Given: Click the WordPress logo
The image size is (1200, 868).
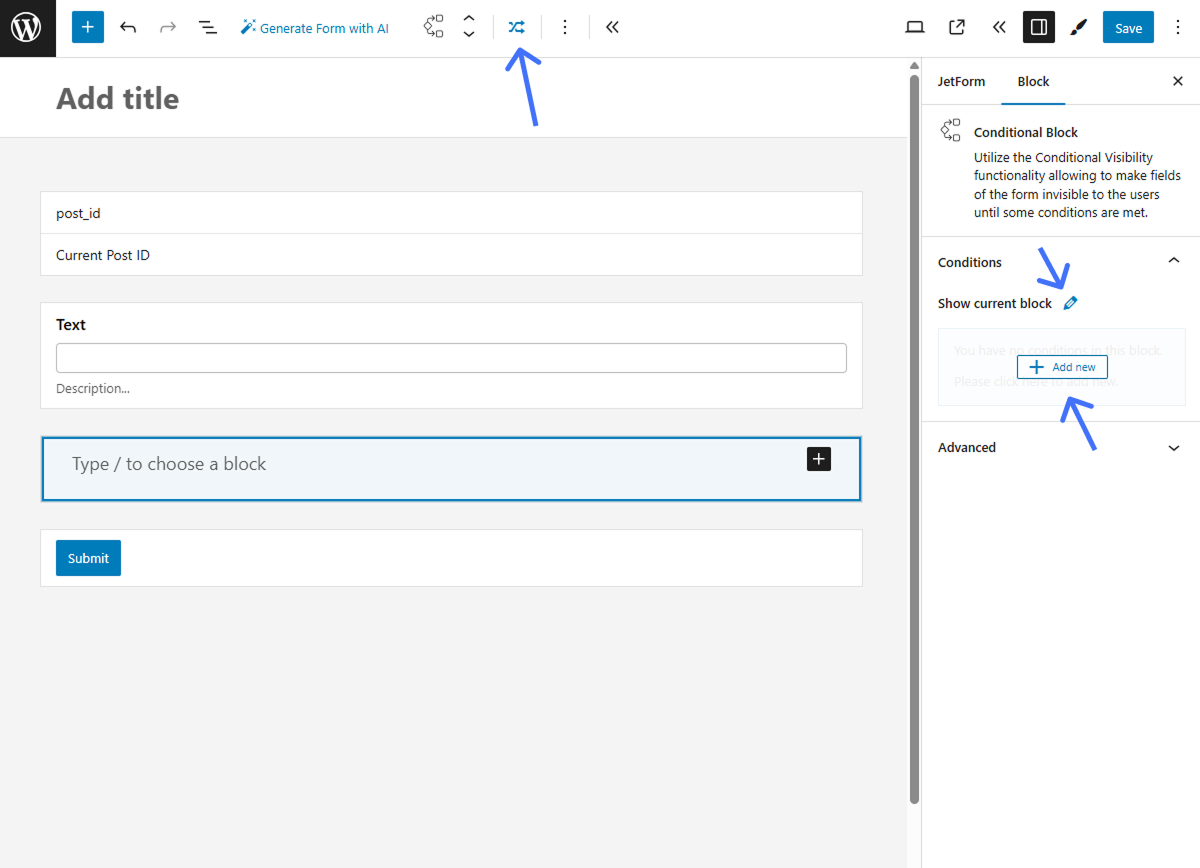Looking at the screenshot, I should [27, 27].
